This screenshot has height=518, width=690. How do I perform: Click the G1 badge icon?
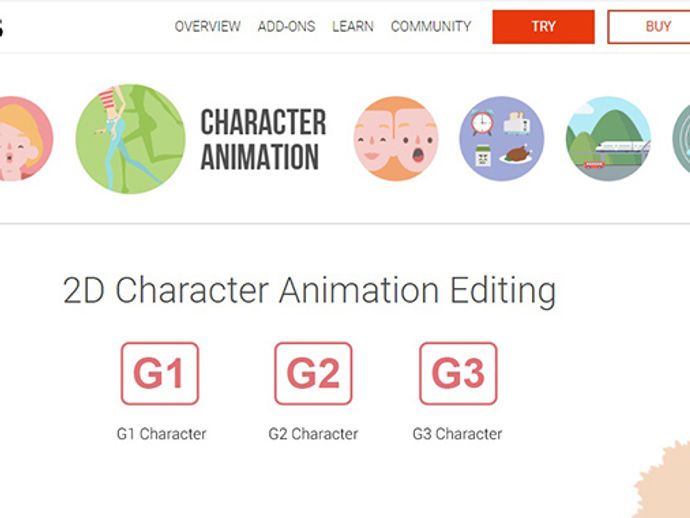click(x=160, y=374)
